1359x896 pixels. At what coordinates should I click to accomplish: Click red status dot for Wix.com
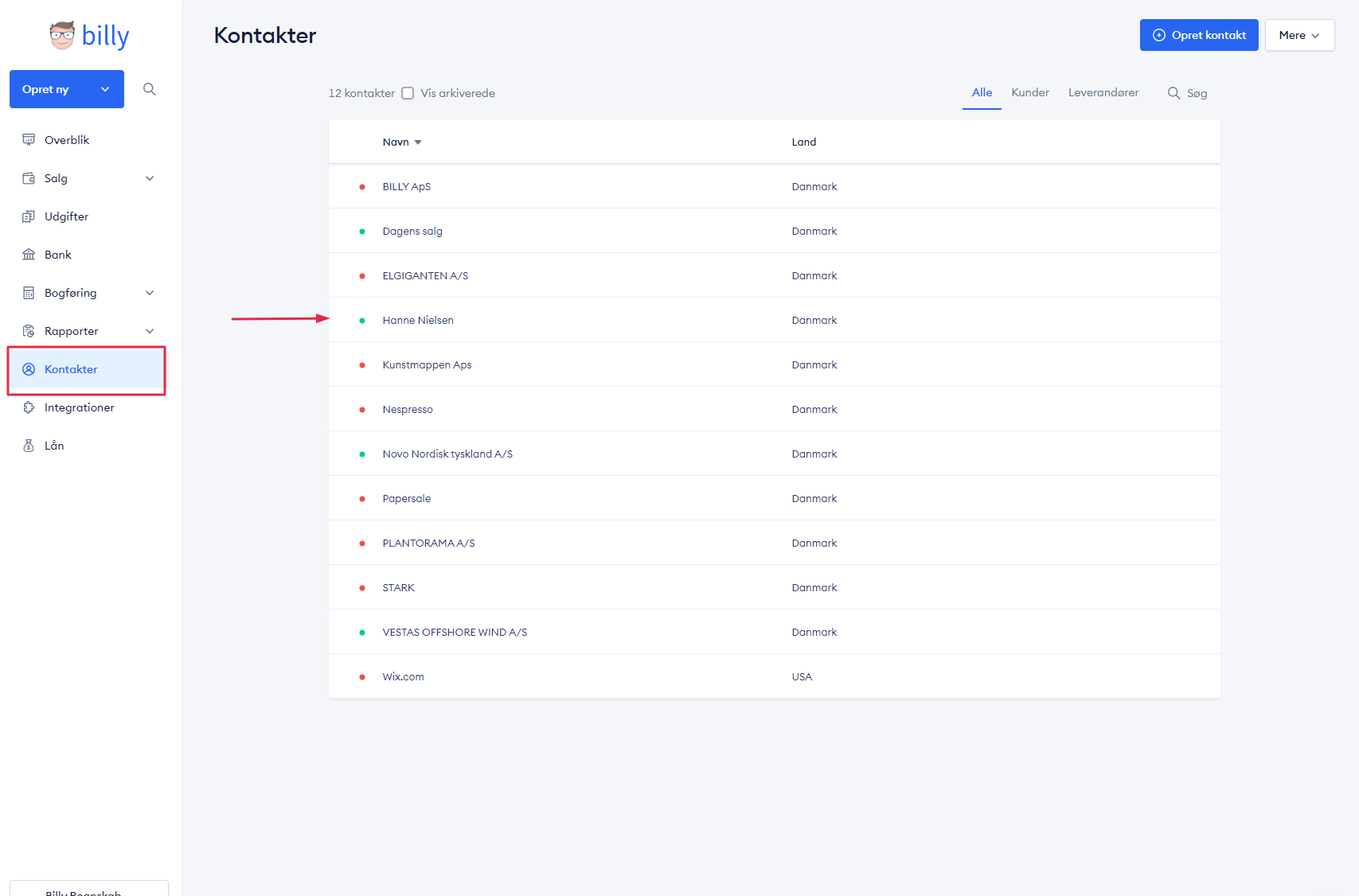362,677
